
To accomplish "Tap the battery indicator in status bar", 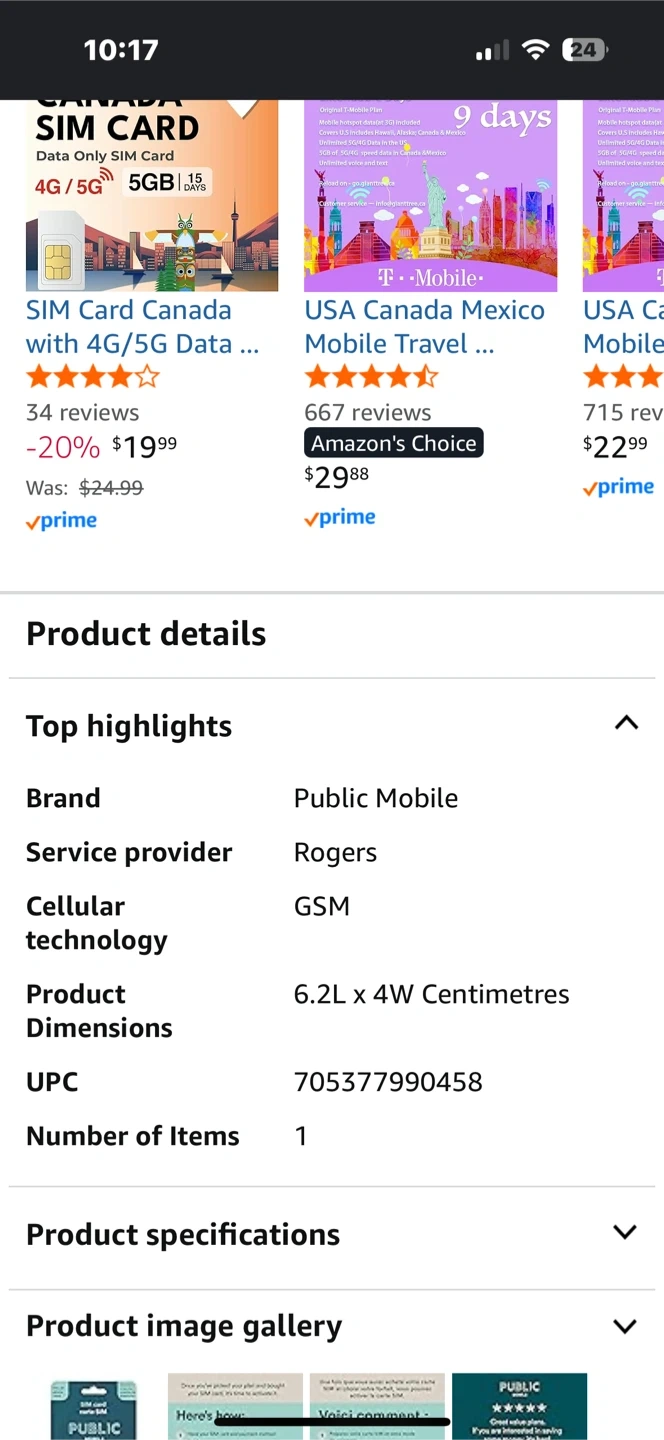I will click(x=584, y=50).
